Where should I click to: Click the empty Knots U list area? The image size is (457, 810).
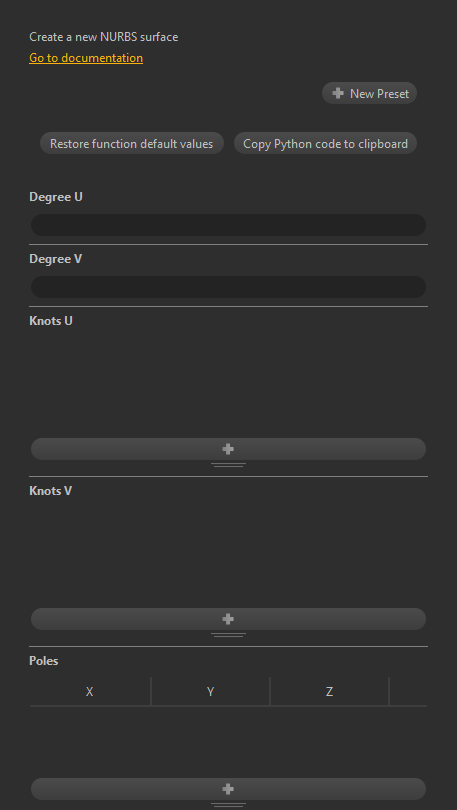228,384
